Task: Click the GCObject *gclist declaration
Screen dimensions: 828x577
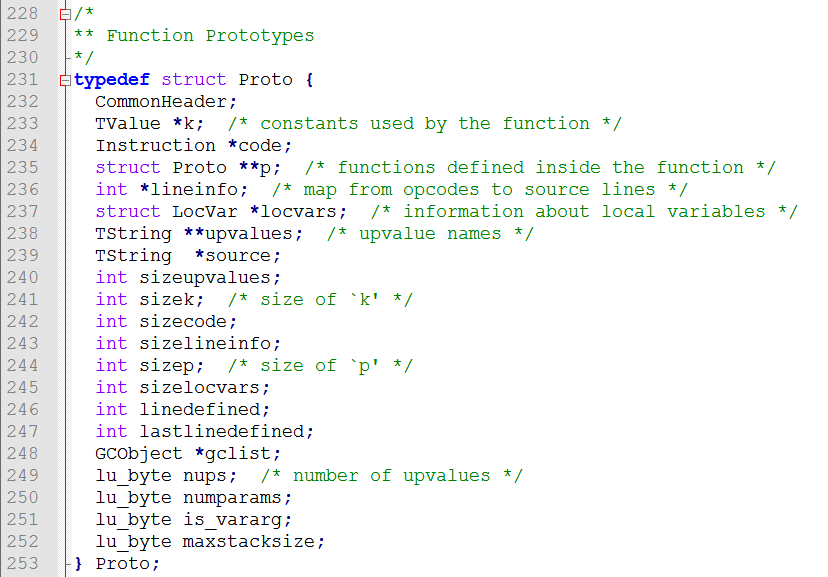Action: coord(188,453)
